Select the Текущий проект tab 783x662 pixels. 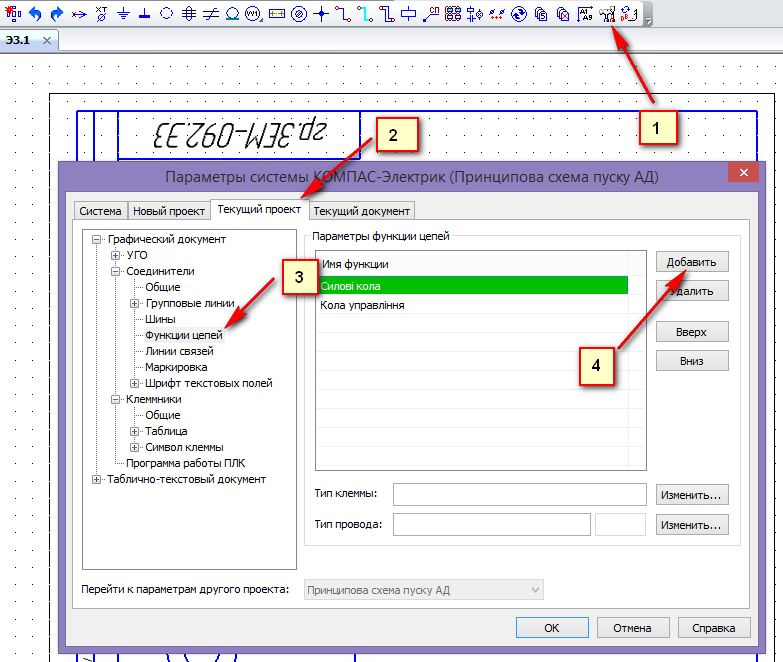pos(259,209)
